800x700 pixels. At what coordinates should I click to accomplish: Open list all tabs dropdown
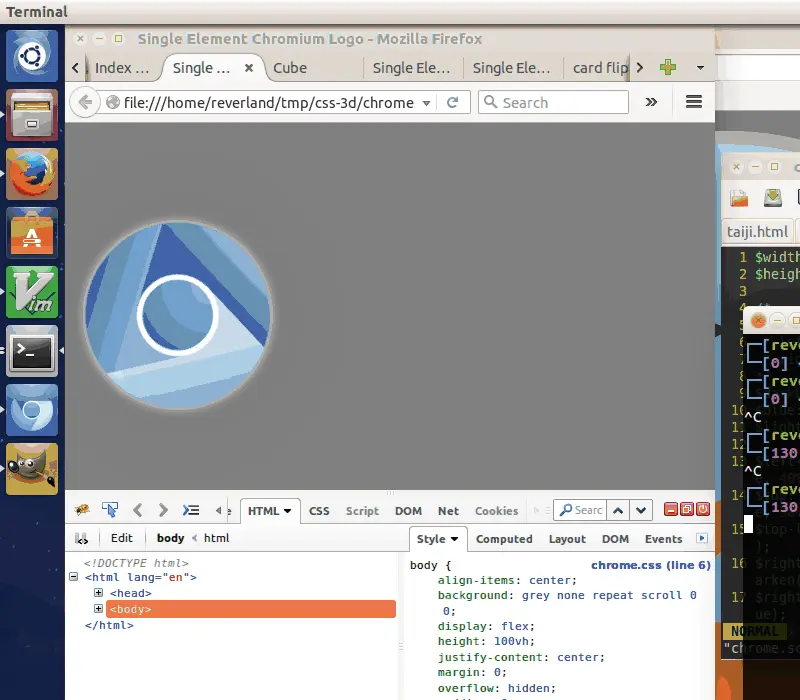coord(701,67)
